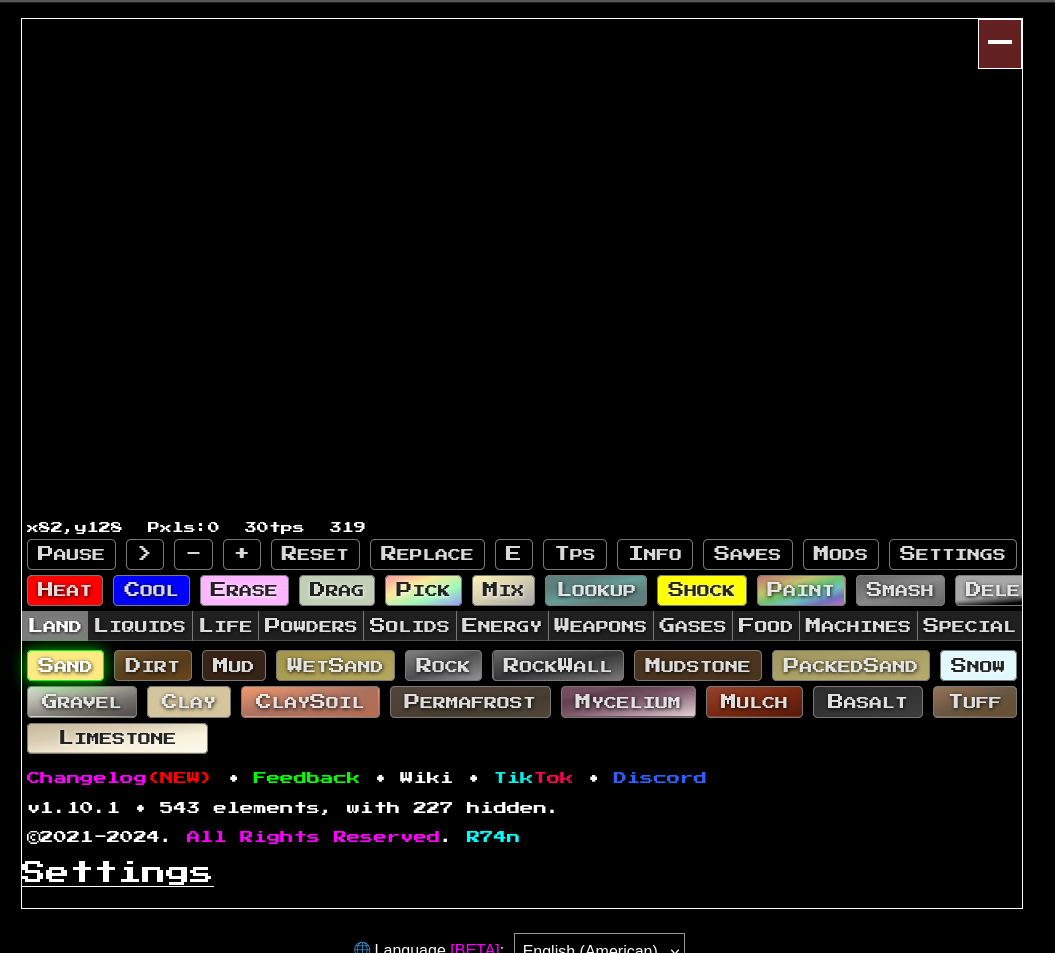Open the English (American) language dropdown
The height and width of the screenshot is (953, 1055).
pos(599,945)
